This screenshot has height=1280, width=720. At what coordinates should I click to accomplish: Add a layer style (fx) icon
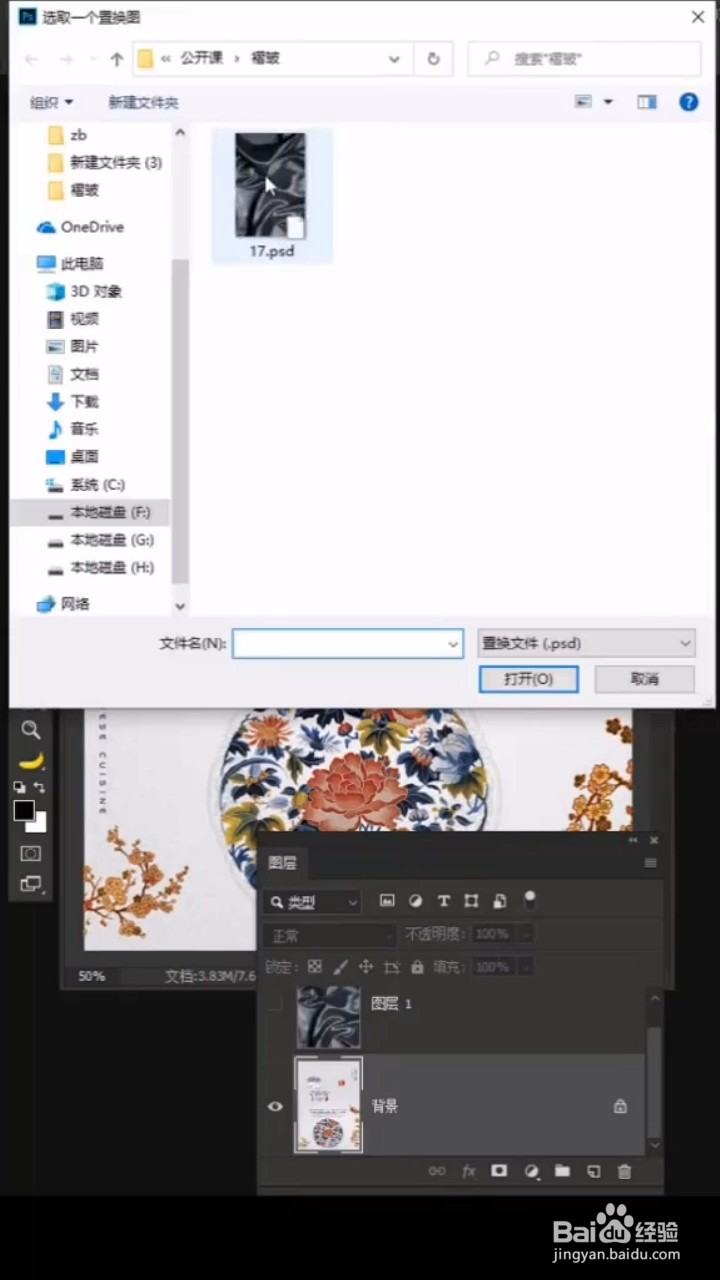468,1171
